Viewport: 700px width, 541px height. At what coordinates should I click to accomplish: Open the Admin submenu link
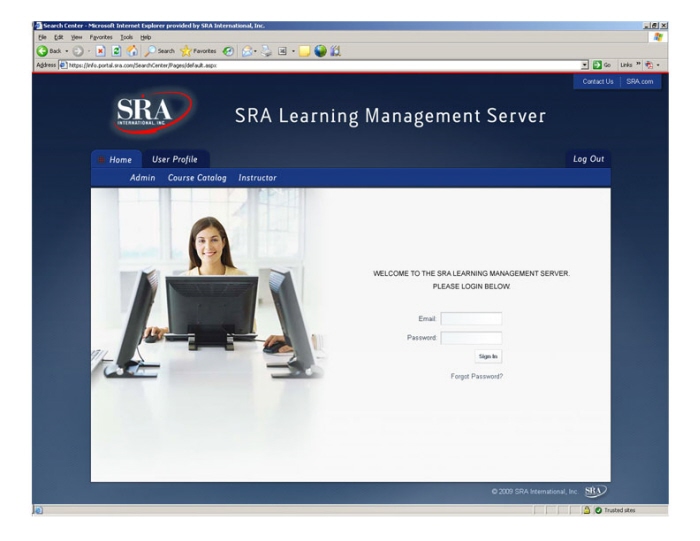coord(142,178)
